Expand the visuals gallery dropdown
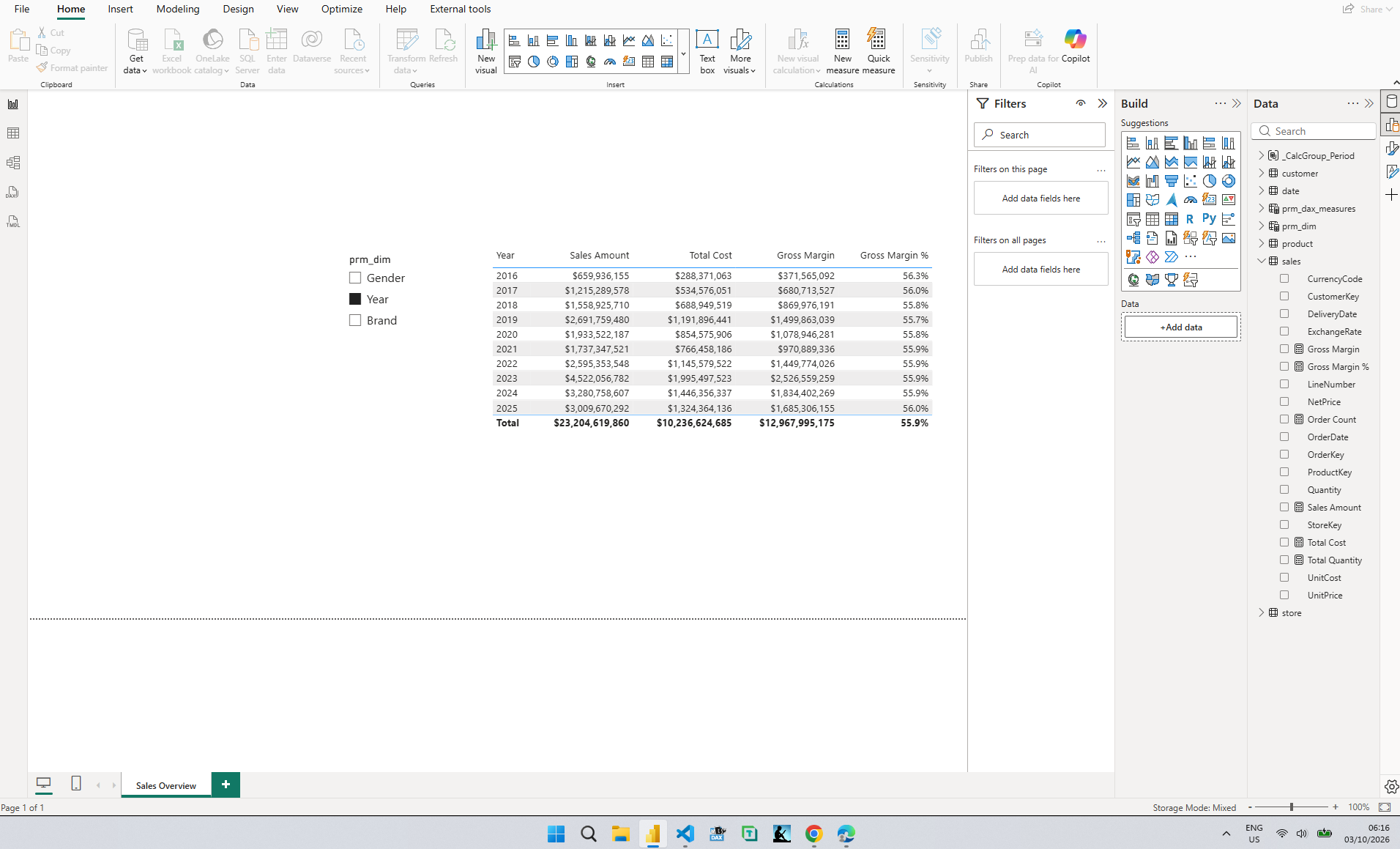This screenshot has height=849, width=1400. pyautogui.click(x=683, y=52)
